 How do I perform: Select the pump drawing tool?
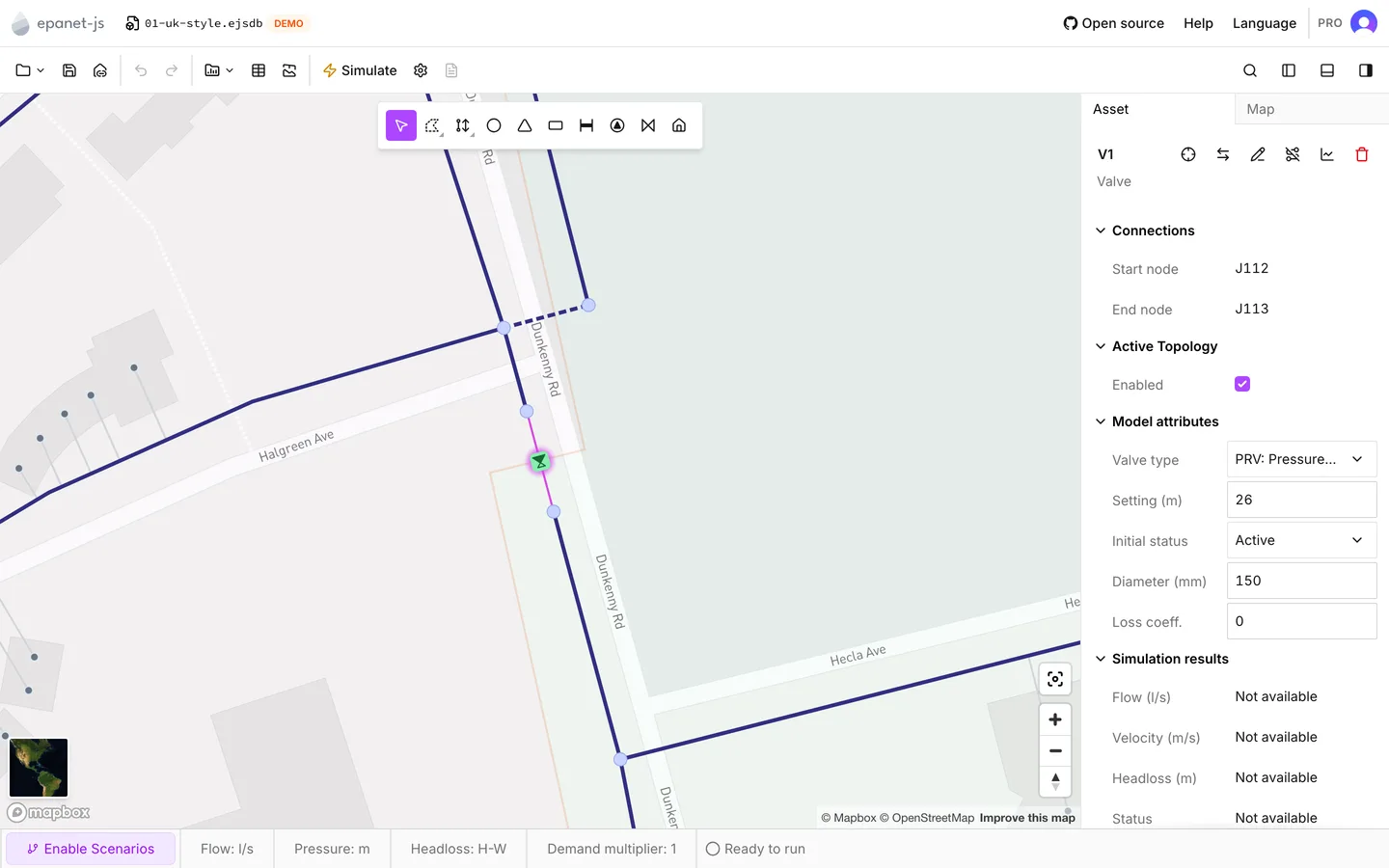617,125
